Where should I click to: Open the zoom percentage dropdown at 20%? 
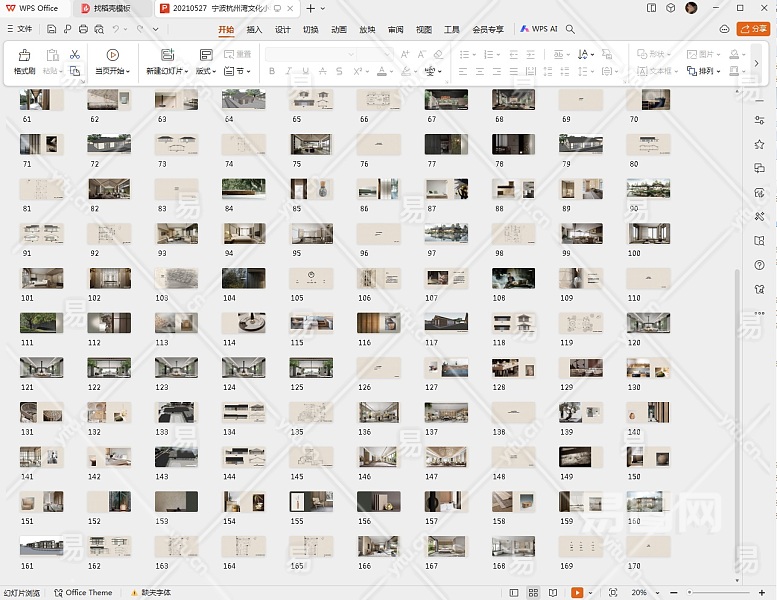[641, 593]
